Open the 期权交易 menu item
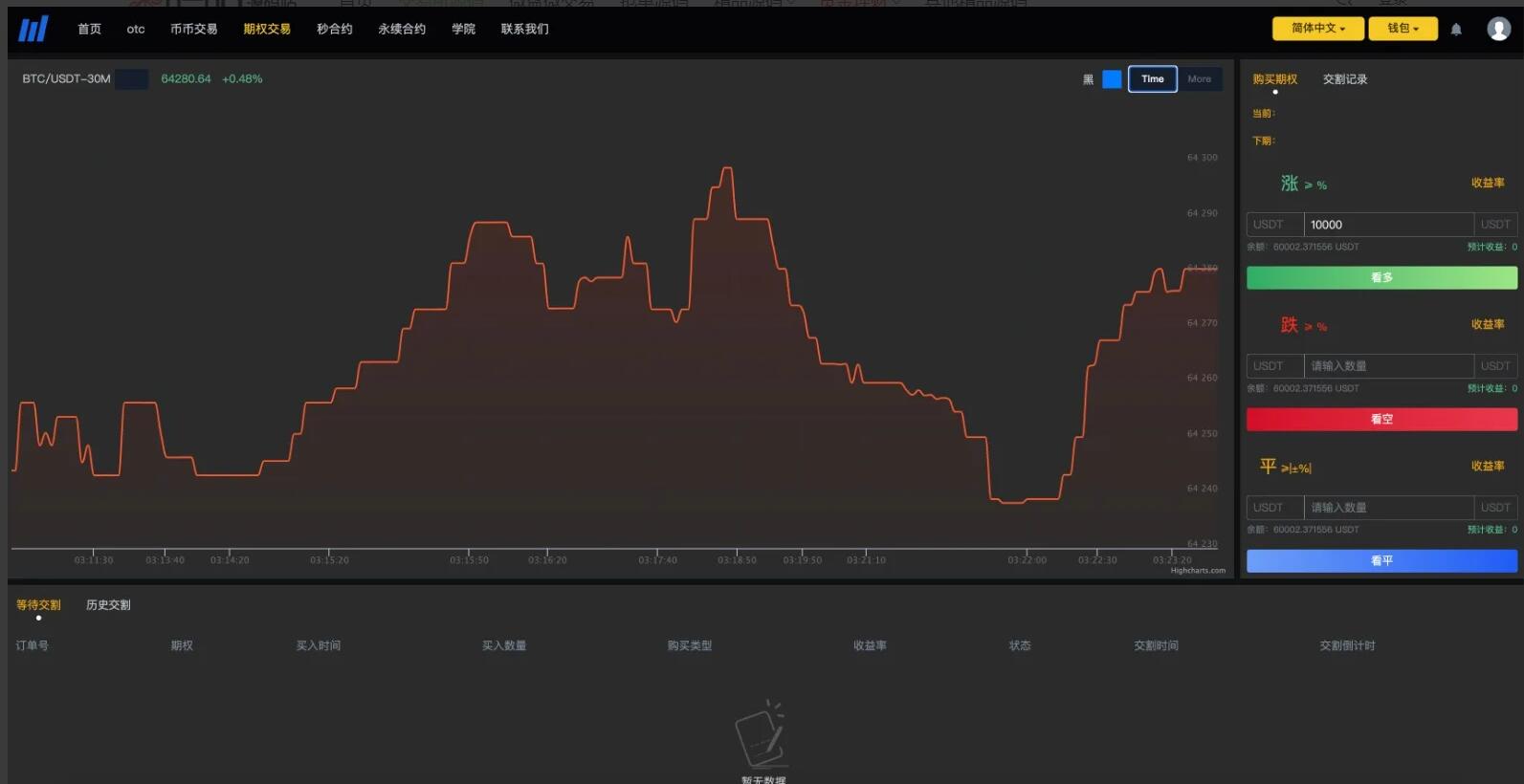 pyautogui.click(x=266, y=30)
